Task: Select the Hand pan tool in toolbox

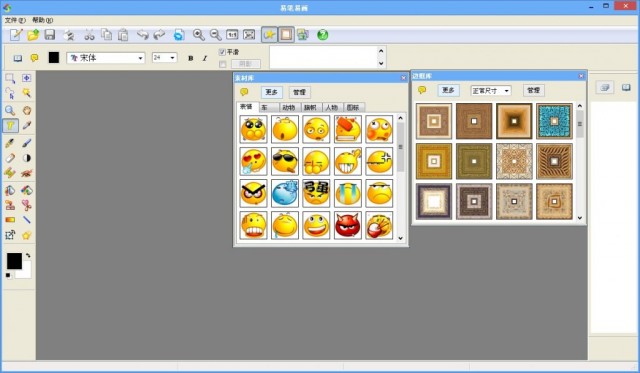Action: click(27, 110)
